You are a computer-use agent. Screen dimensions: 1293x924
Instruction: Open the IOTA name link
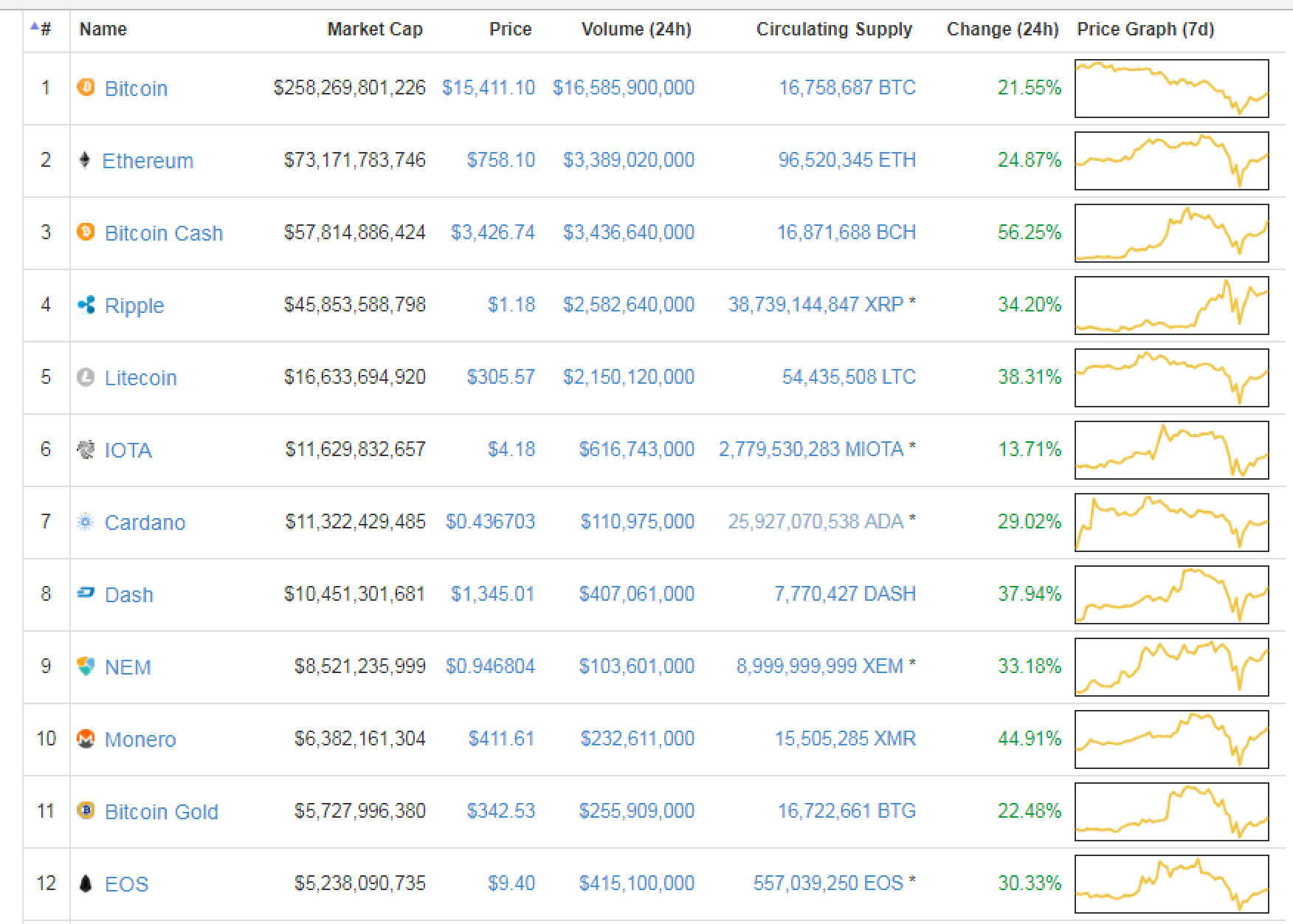[128, 450]
